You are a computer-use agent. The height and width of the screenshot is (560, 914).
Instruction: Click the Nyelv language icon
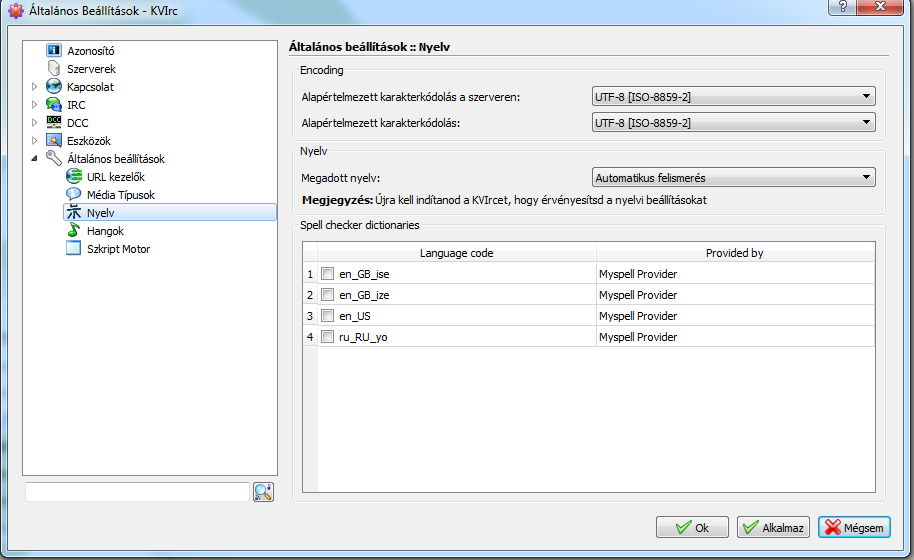point(74,213)
